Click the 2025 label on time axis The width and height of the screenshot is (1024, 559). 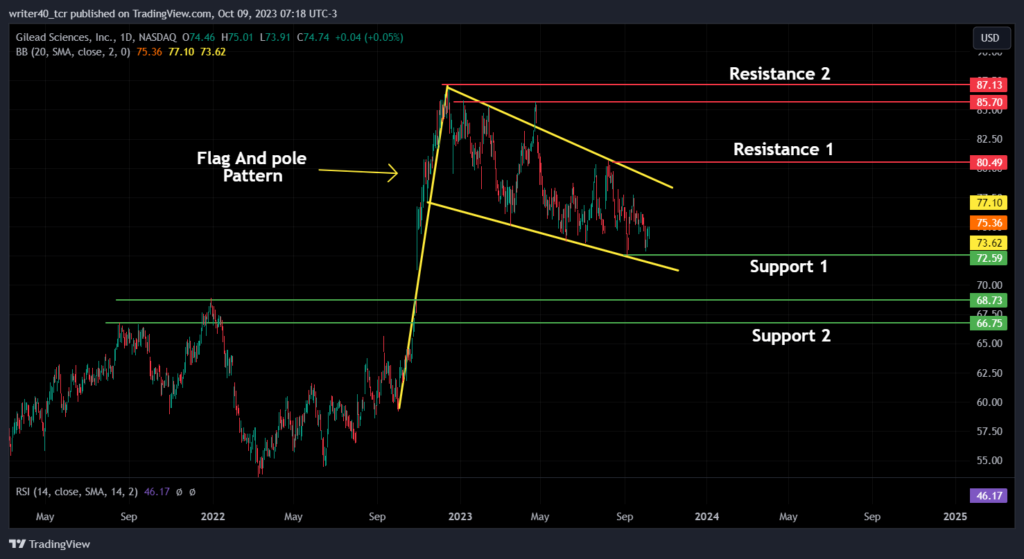[955, 517]
